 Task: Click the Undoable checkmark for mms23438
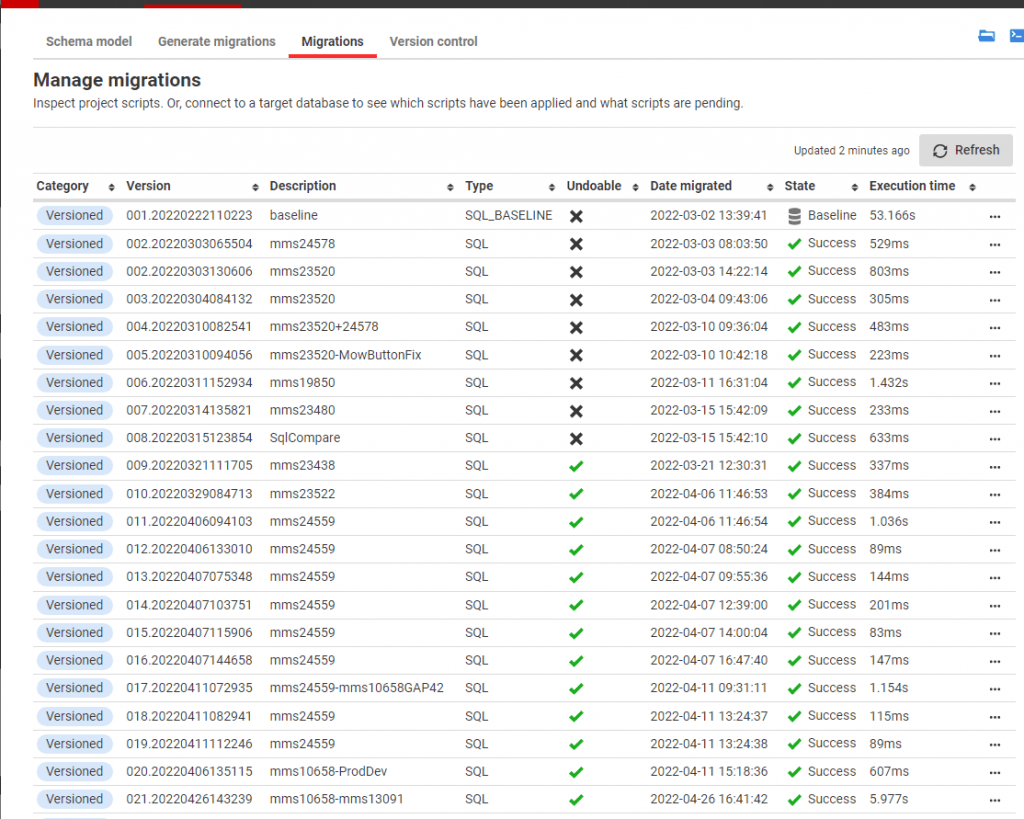pyautogui.click(x=575, y=465)
